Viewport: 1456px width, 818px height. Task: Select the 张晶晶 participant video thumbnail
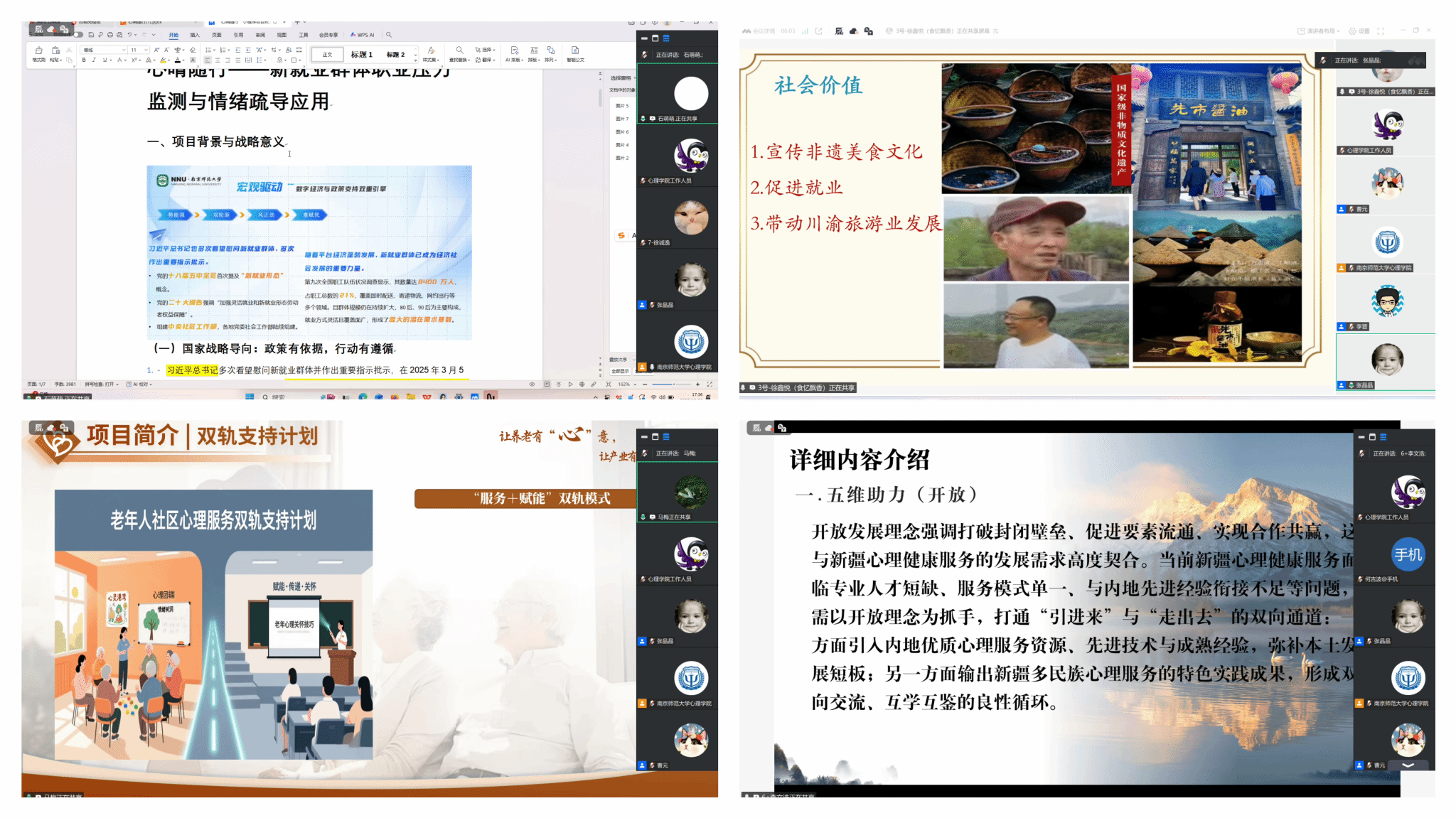[x=1386, y=360]
